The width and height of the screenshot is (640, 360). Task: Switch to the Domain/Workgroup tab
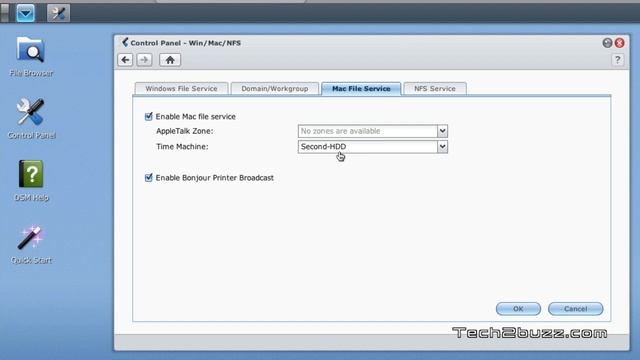(275, 89)
